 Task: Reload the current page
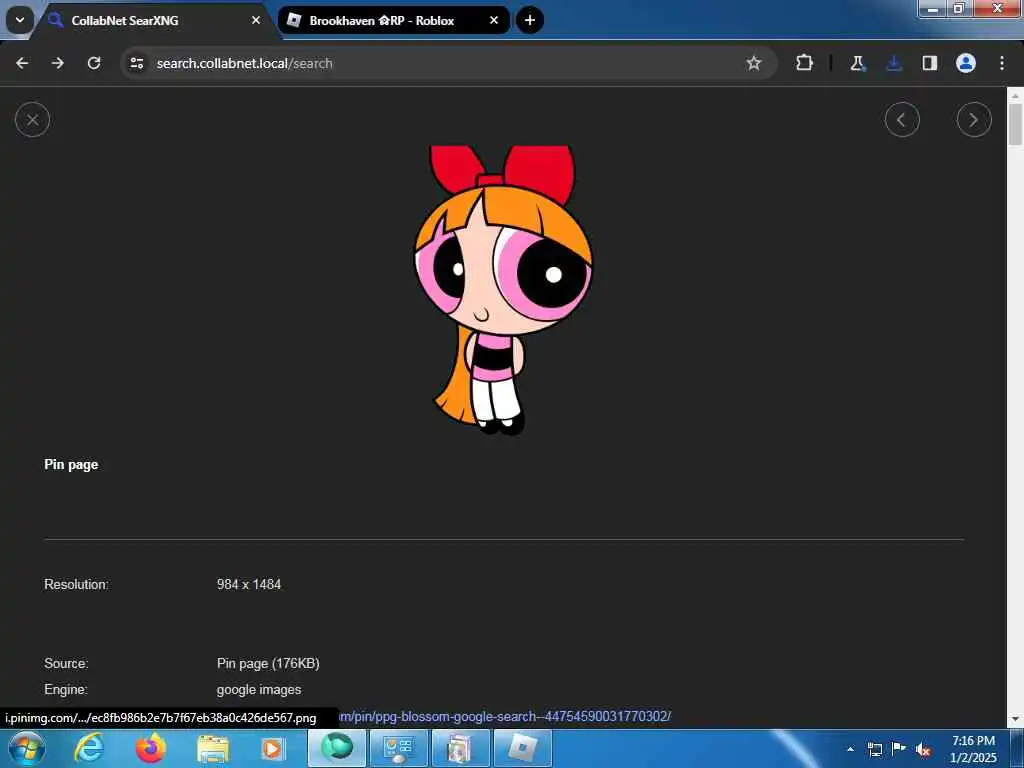(94, 63)
